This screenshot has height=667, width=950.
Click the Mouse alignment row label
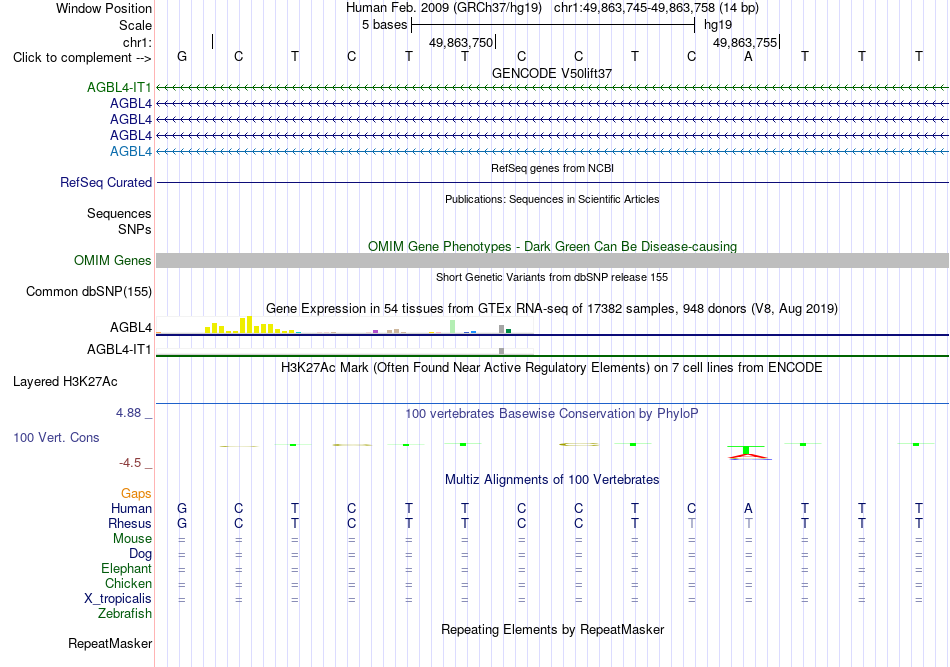[x=132, y=539]
